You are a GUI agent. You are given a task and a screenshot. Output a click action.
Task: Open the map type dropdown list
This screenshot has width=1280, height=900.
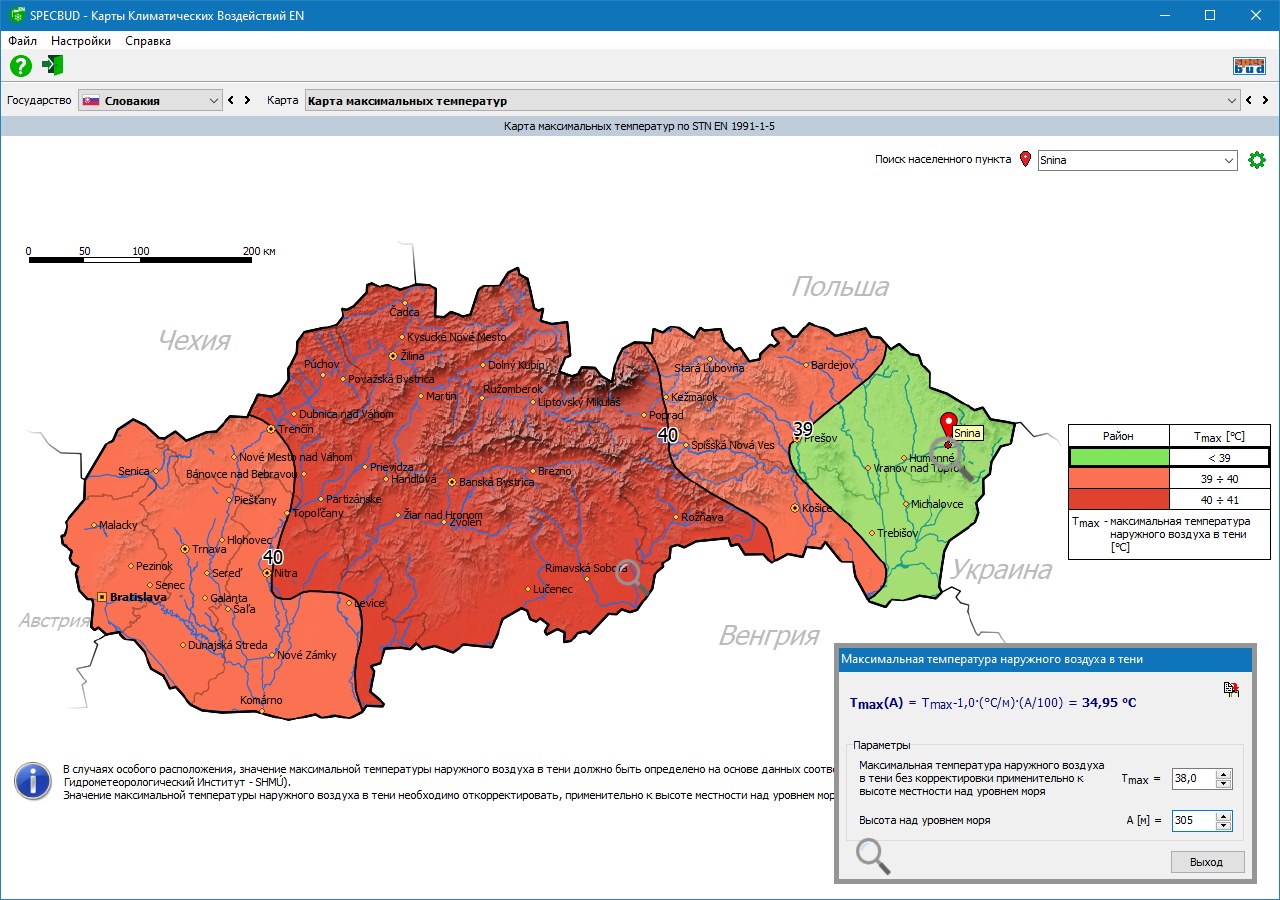(1232, 101)
